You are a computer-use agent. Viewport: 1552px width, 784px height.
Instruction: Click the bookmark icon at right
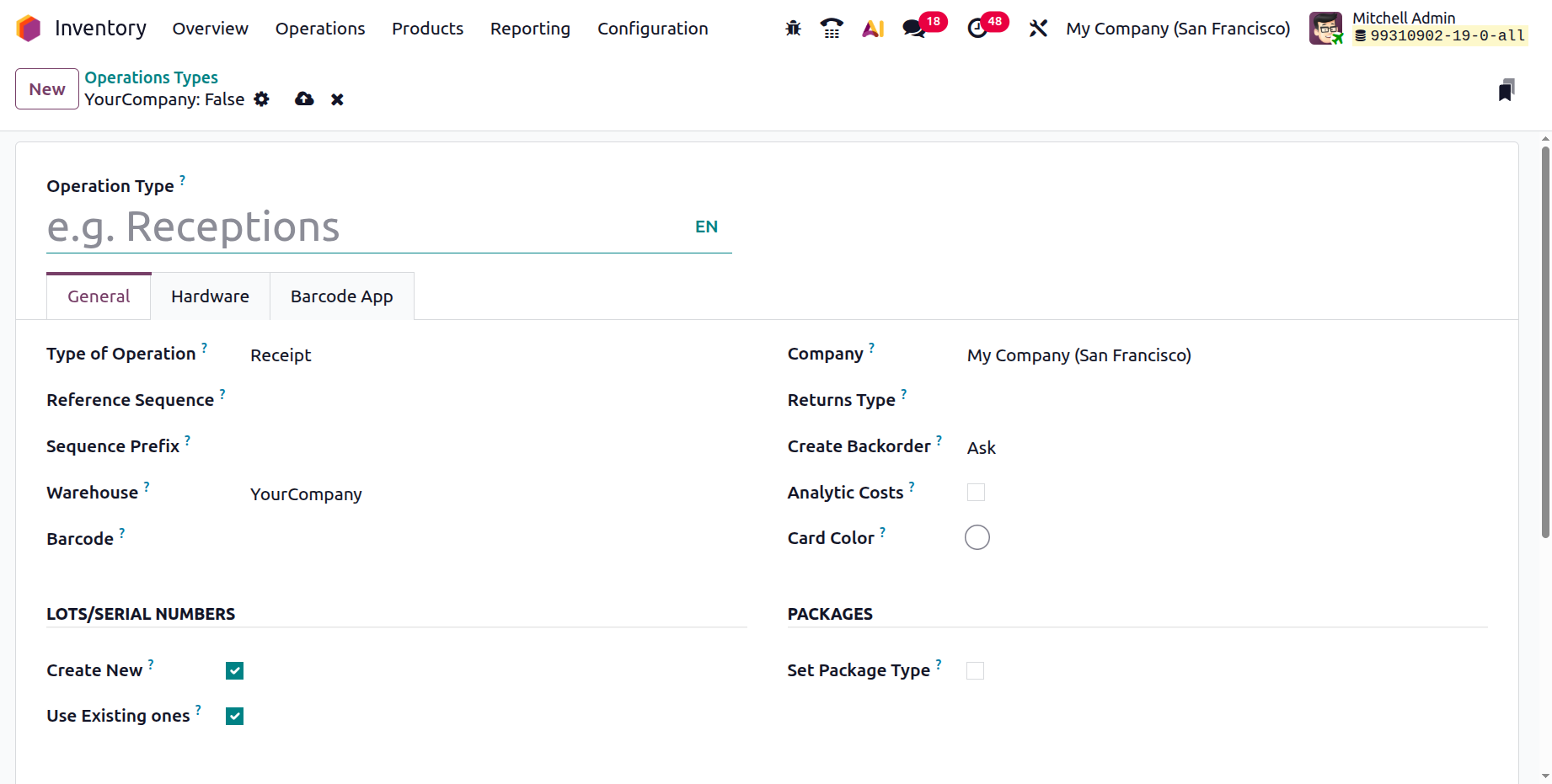pyautogui.click(x=1507, y=90)
